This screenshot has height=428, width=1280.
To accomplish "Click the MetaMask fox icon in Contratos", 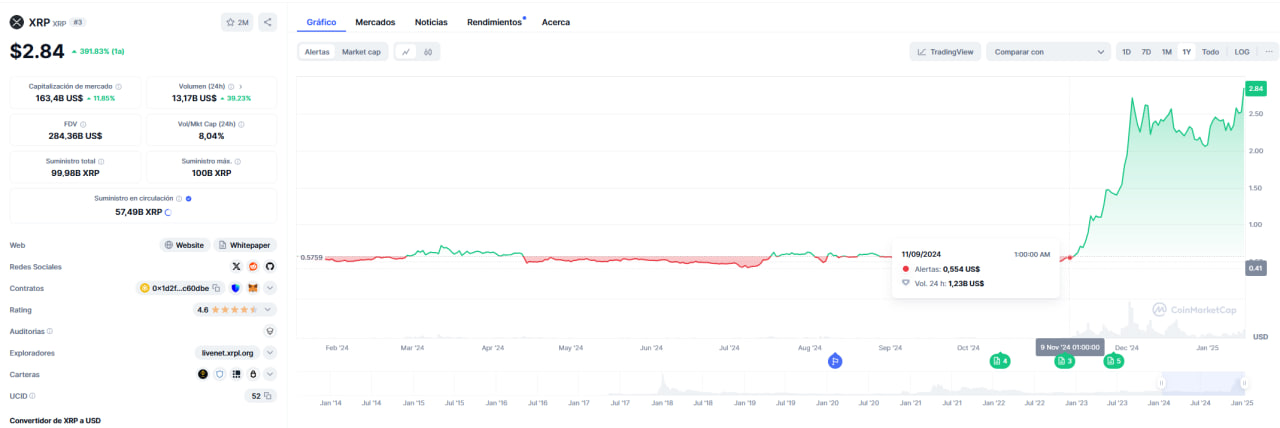I will click(252, 288).
